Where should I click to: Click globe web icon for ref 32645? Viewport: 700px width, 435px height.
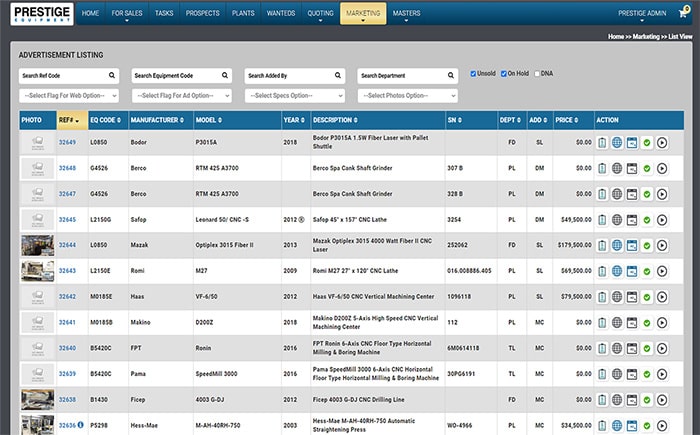pos(617,220)
